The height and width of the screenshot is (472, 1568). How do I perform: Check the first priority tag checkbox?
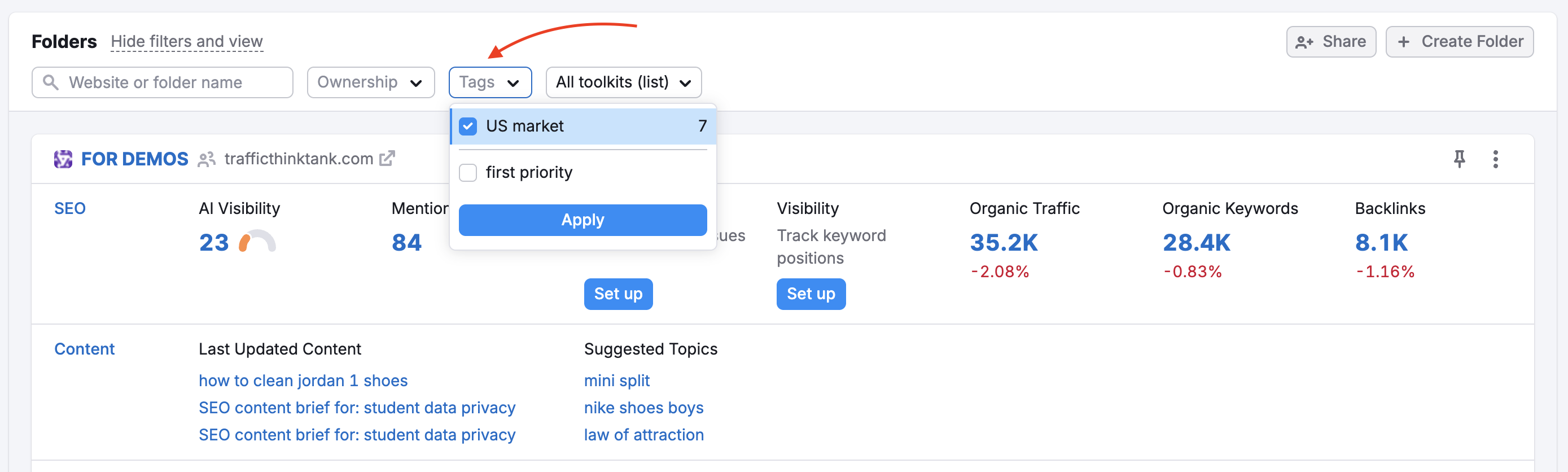[x=467, y=173]
